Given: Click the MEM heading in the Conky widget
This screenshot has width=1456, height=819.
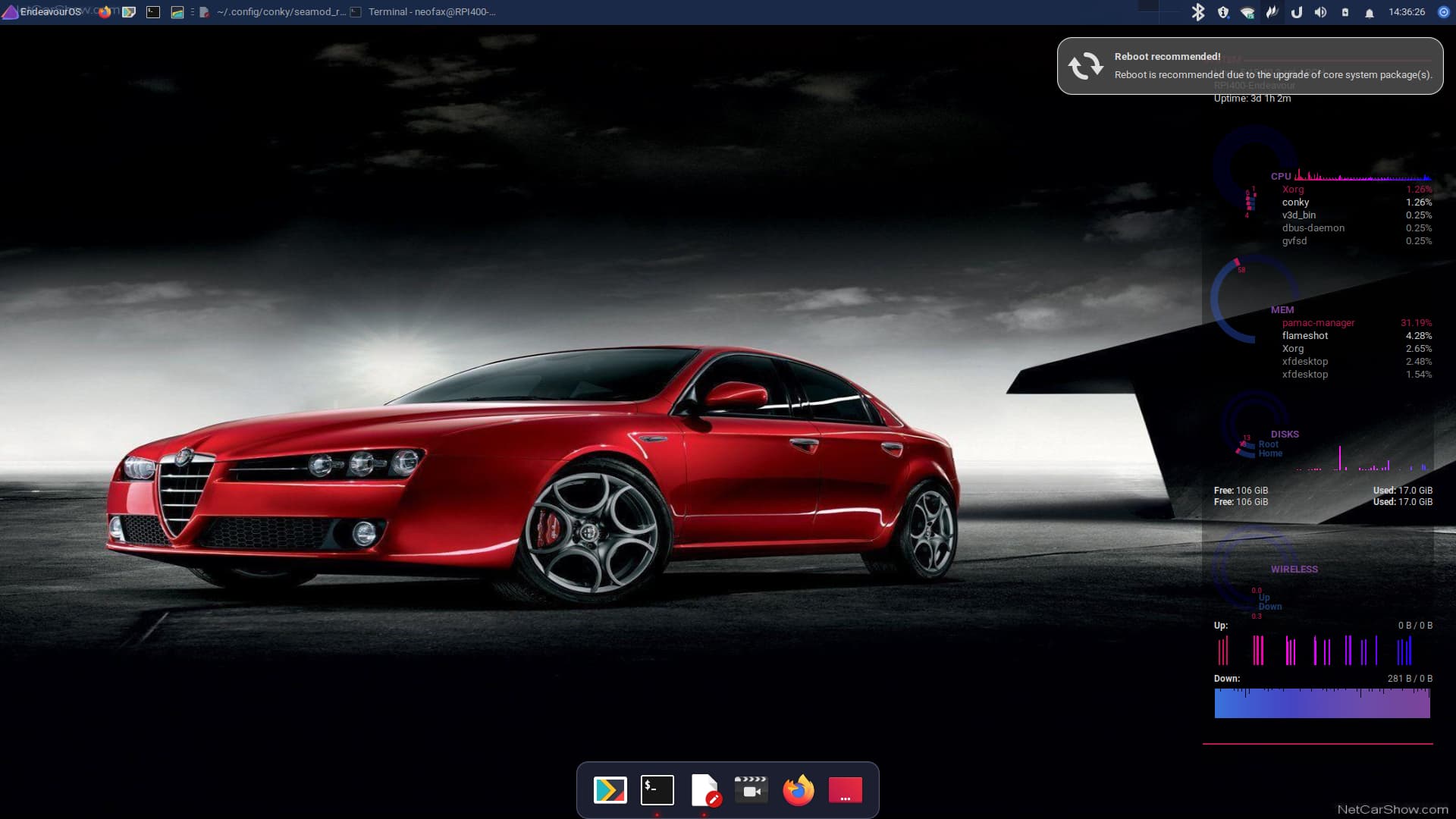Looking at the screenshot, I should (x=1282, y=309).
